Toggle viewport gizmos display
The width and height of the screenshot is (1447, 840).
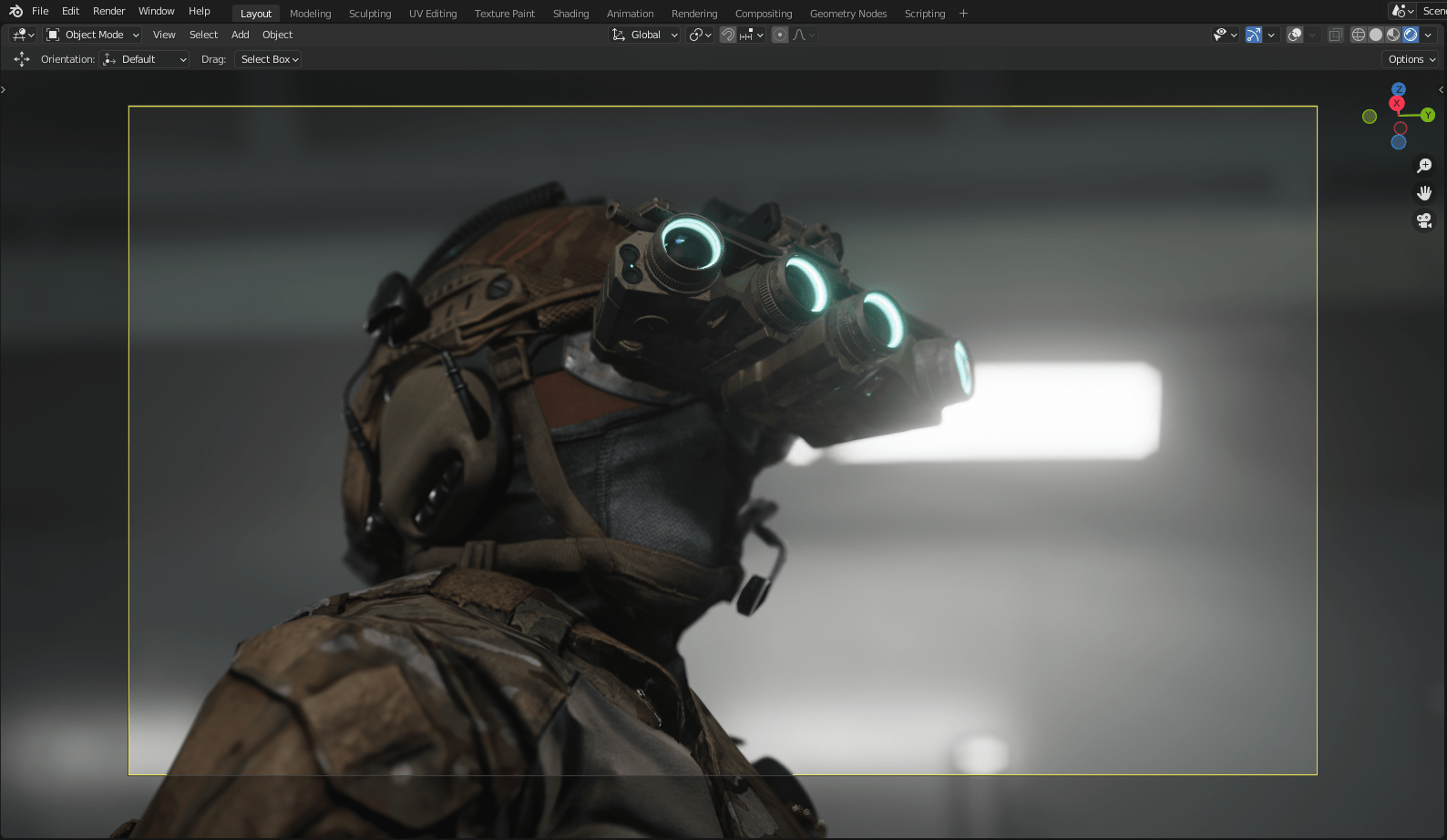point(1254,35)
